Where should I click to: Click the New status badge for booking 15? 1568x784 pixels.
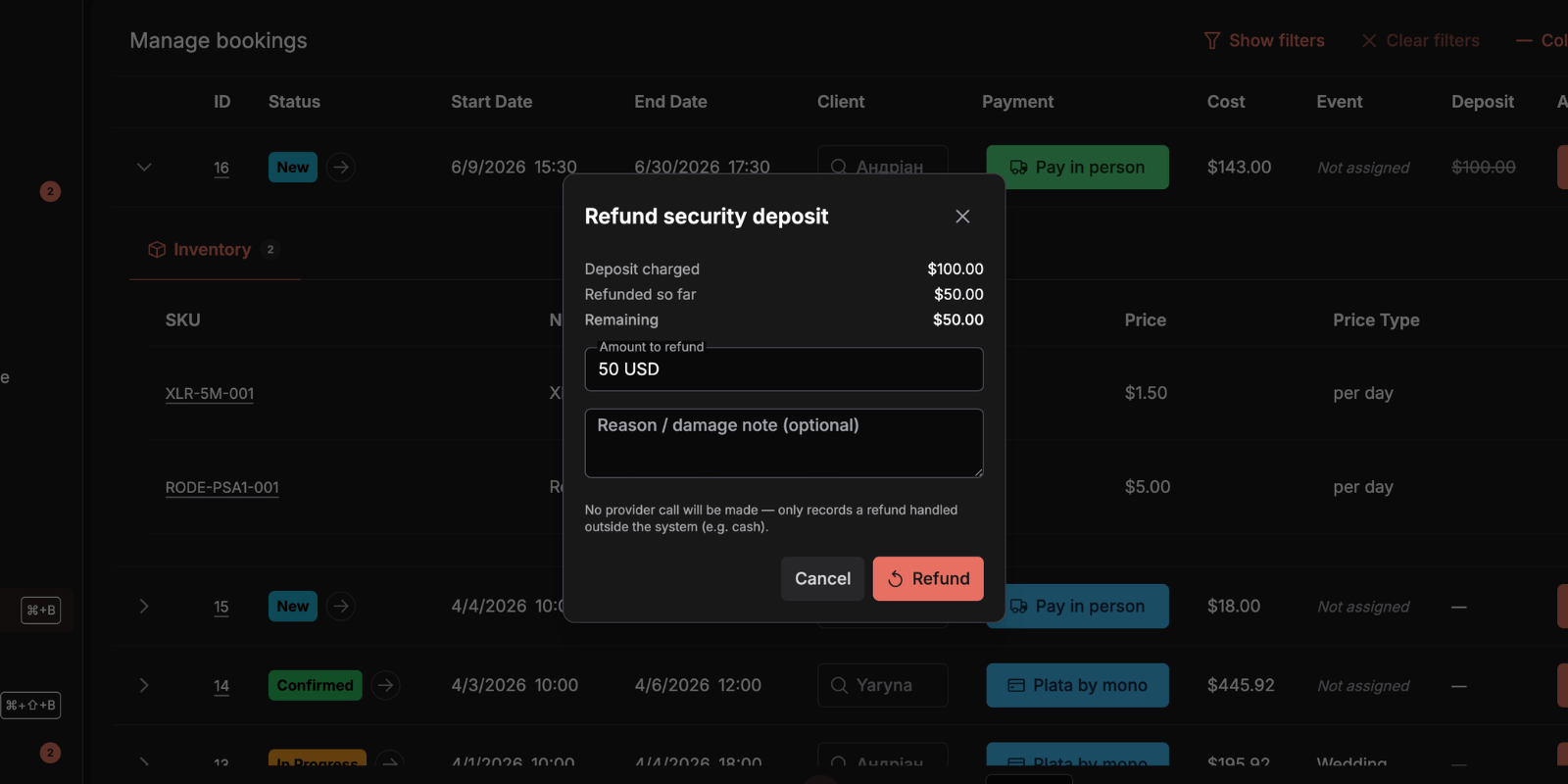293,607
